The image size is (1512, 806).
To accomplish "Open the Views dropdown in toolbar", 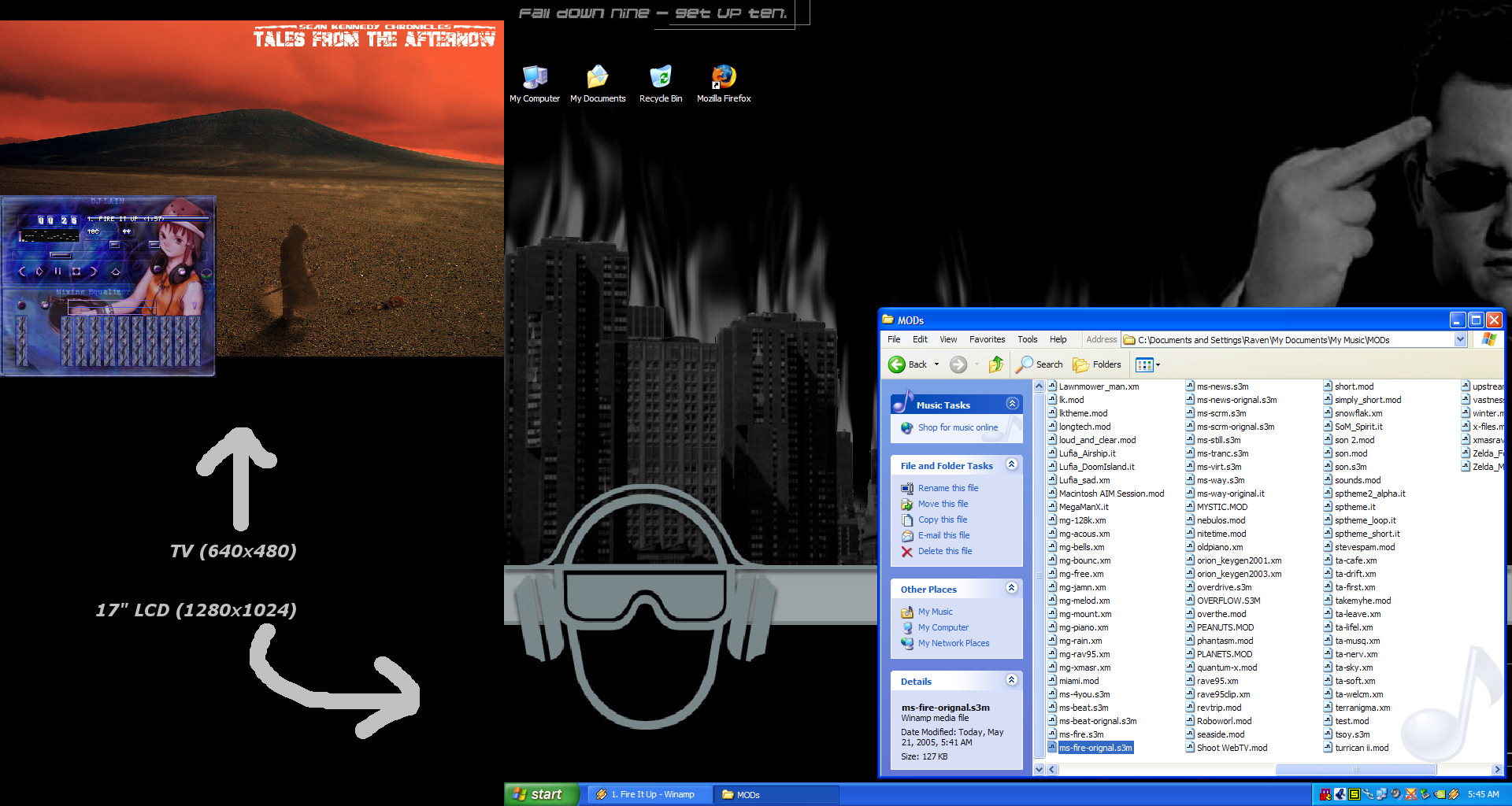I will coord(1148,364).
